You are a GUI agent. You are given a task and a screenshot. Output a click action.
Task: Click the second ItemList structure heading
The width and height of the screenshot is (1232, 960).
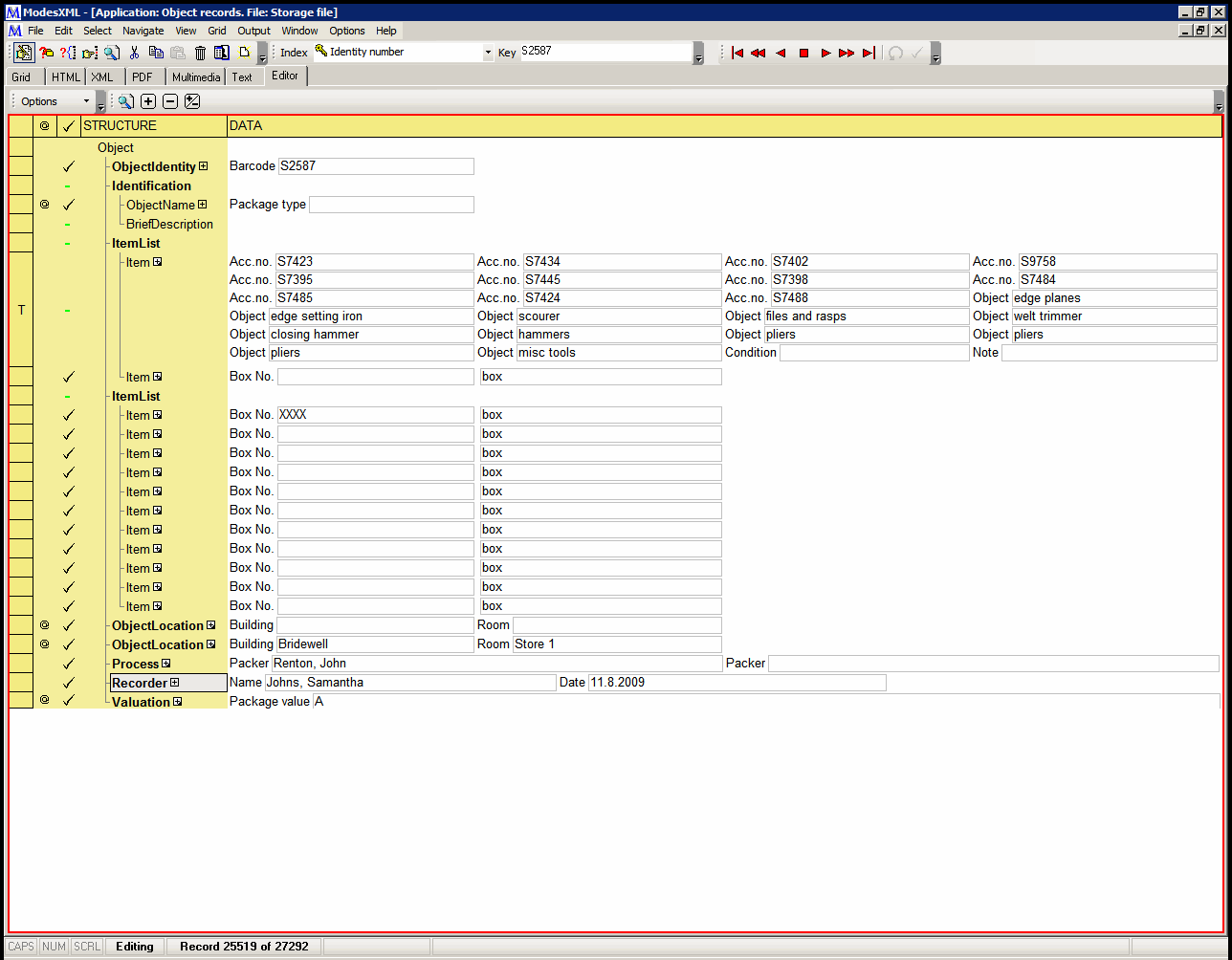(x=136, y=396)
